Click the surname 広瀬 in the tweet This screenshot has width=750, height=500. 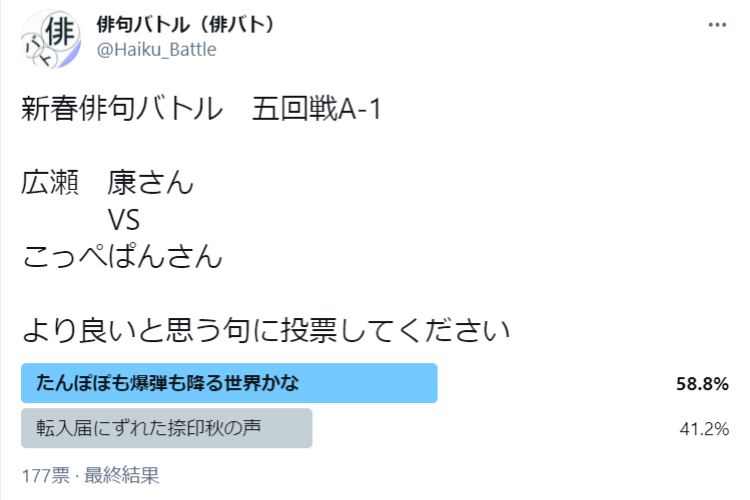coord(51,184)
